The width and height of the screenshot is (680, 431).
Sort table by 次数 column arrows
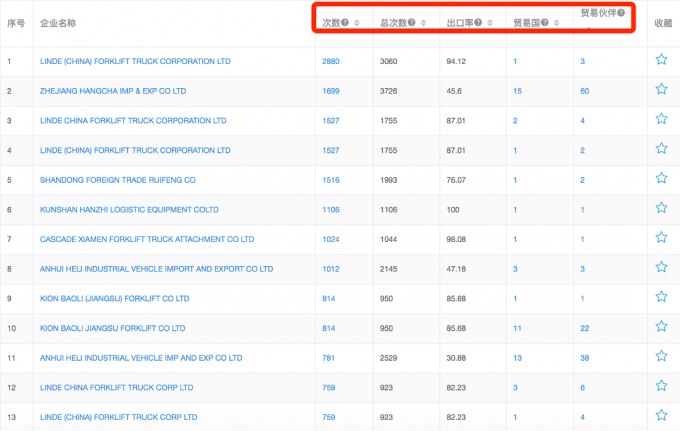[x=356, y=23]
